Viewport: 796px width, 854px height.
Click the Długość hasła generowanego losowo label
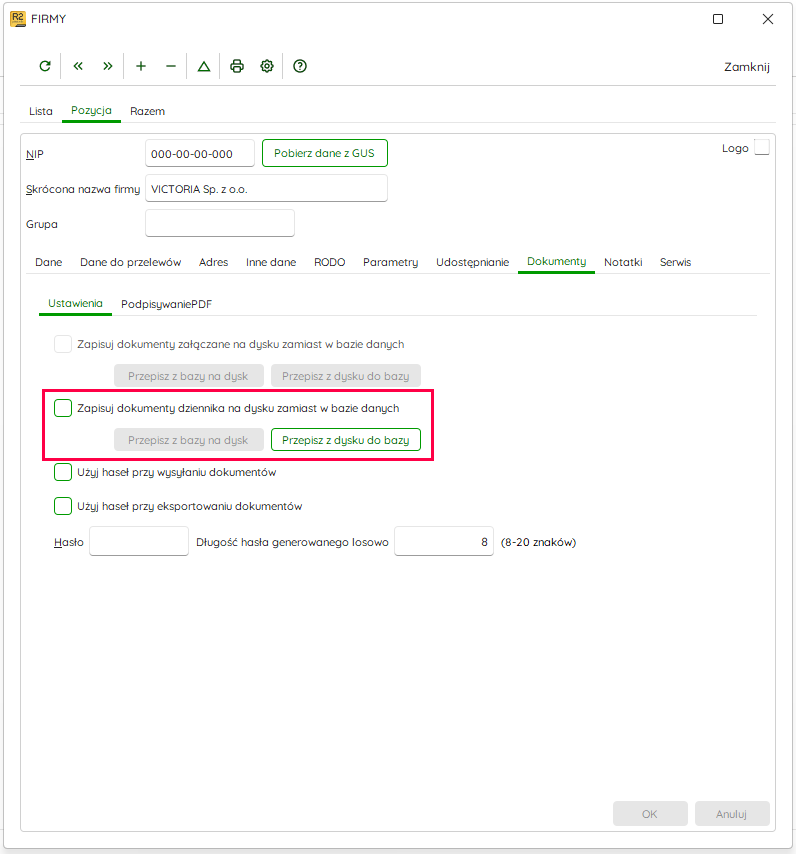coord(292,542)
